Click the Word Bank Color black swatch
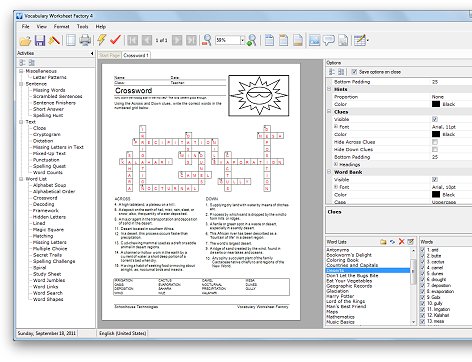Viewport: 472px width, 362px height. [x=436, y=194]
